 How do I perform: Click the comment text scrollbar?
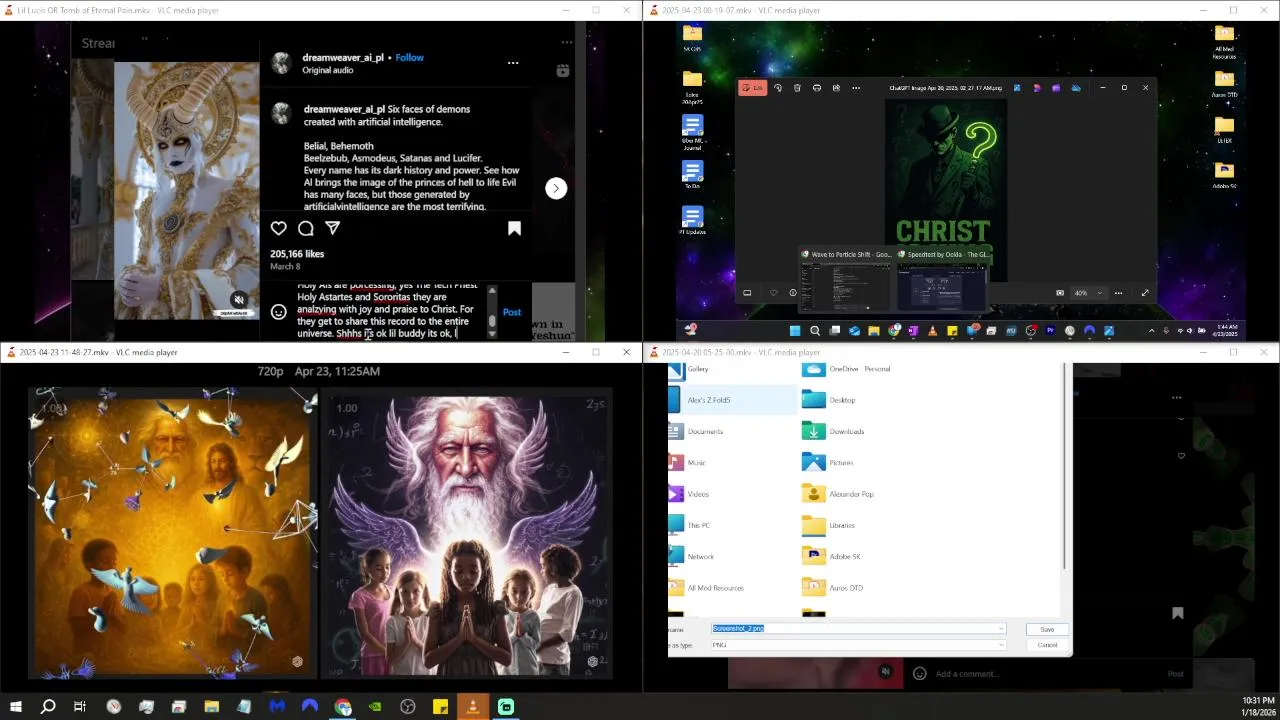click(491, 310)
